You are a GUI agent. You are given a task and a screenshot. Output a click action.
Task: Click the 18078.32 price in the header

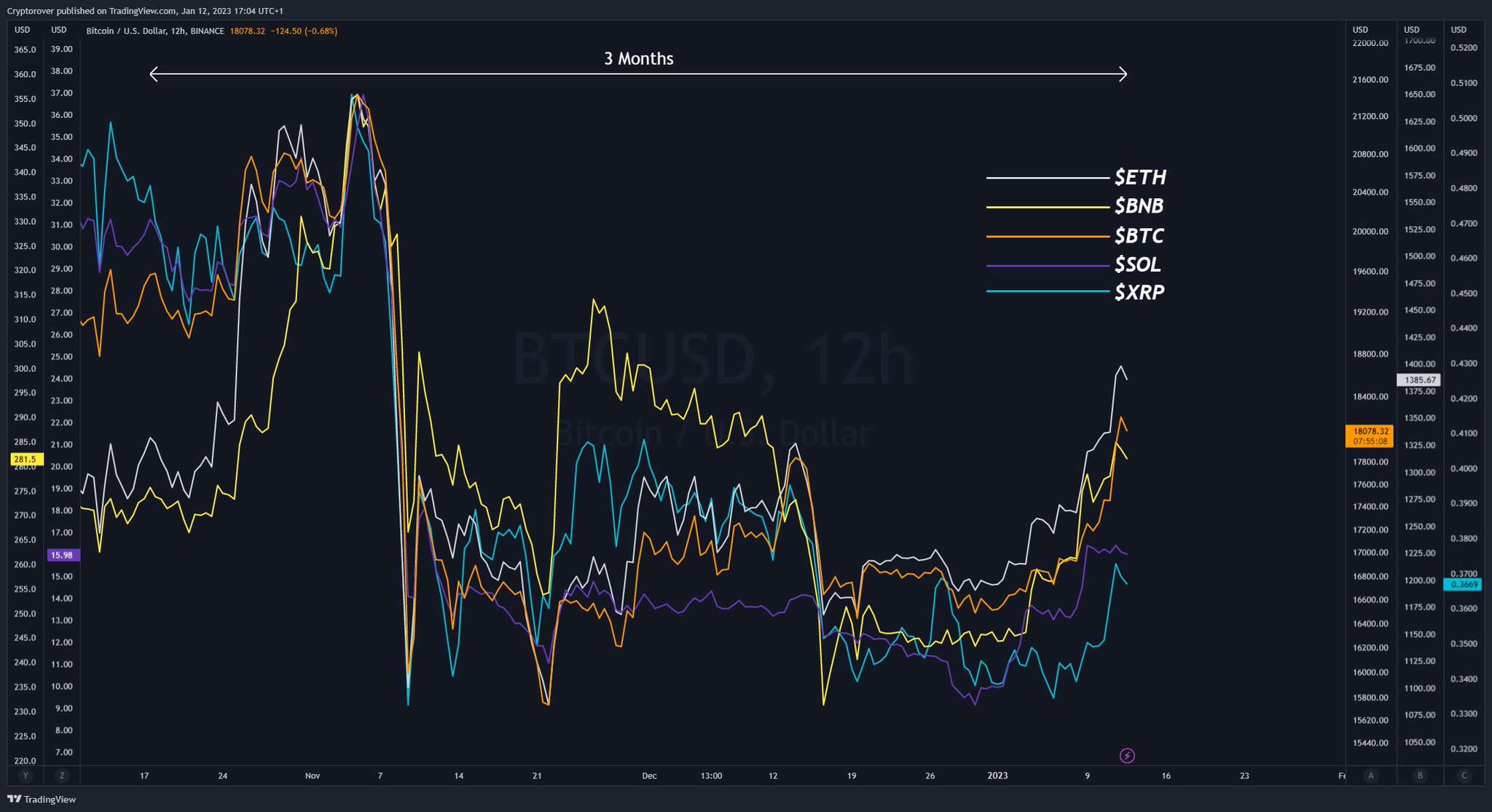(x=247, y=31)
